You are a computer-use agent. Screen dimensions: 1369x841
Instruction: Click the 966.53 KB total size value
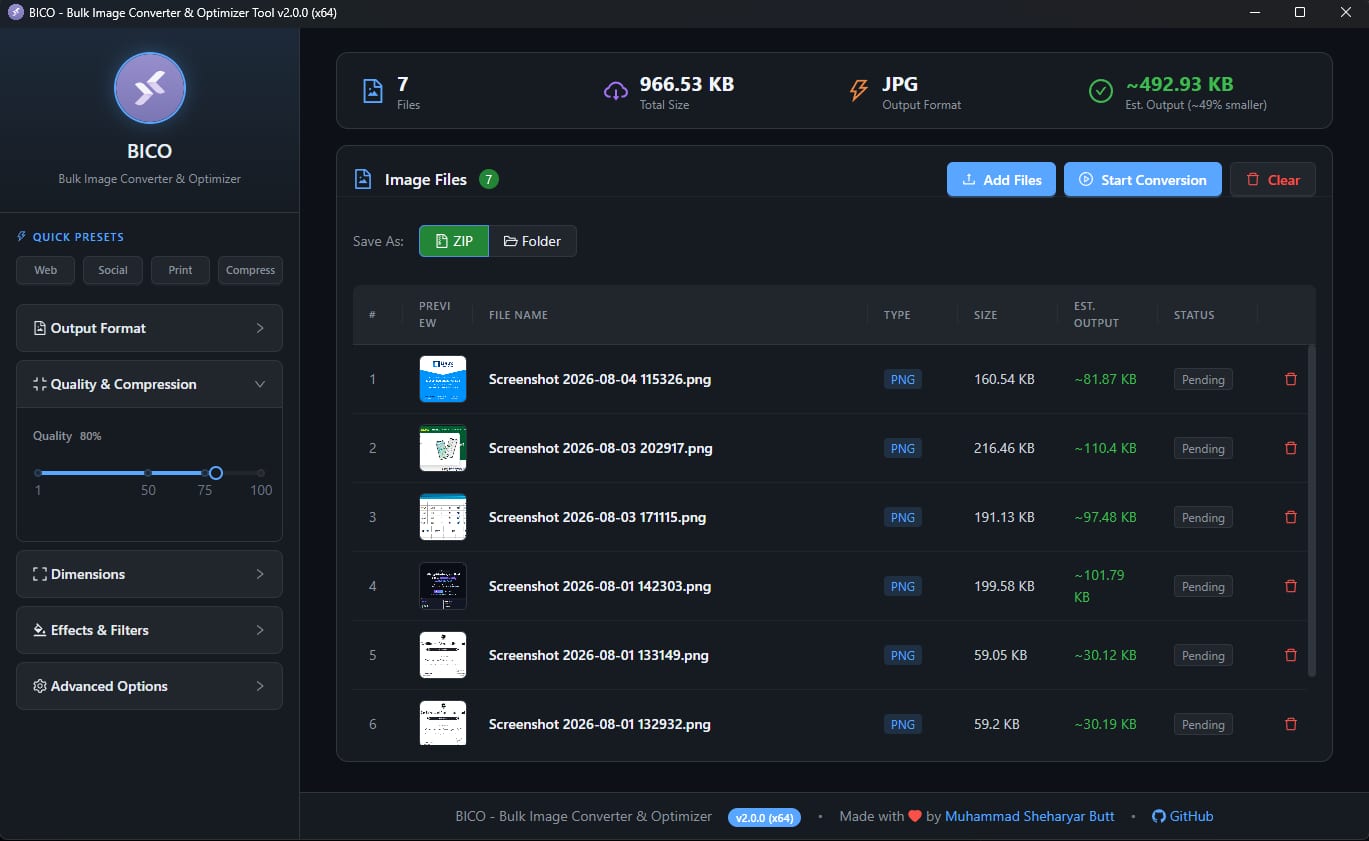tap(687, 84)
